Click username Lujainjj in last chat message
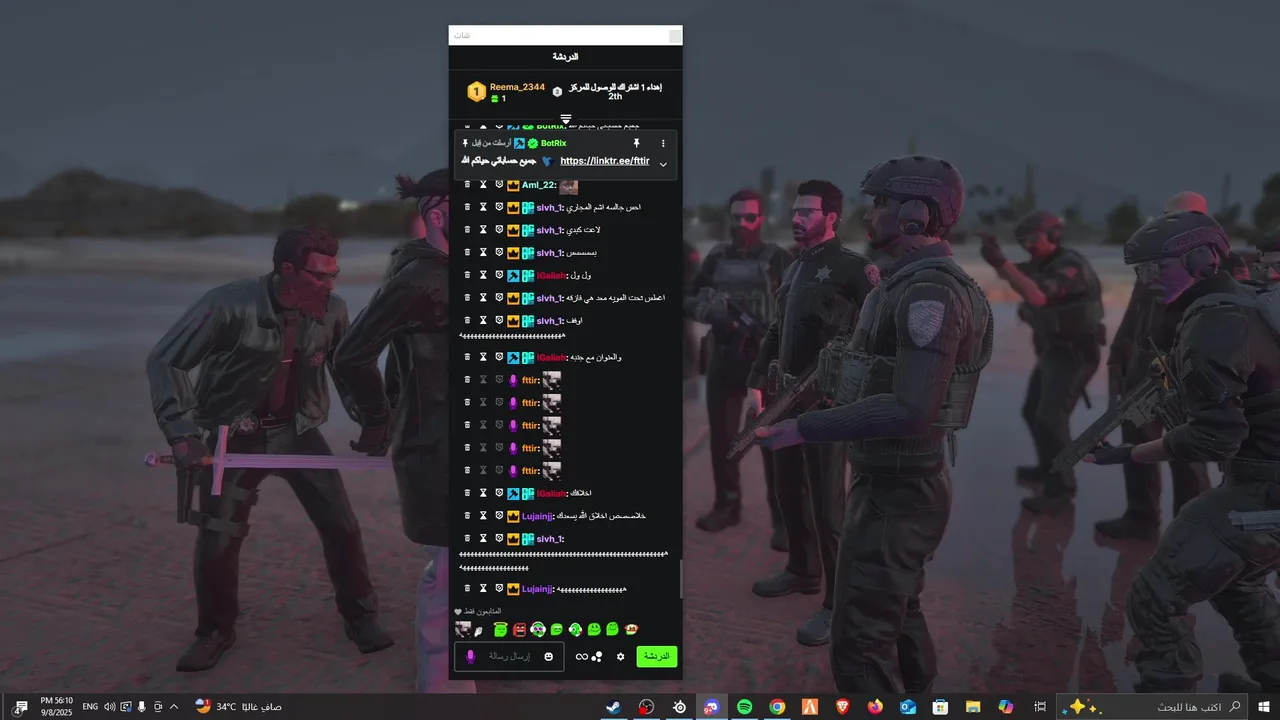This screenshot has width=1280, height=720. [537, 589]
